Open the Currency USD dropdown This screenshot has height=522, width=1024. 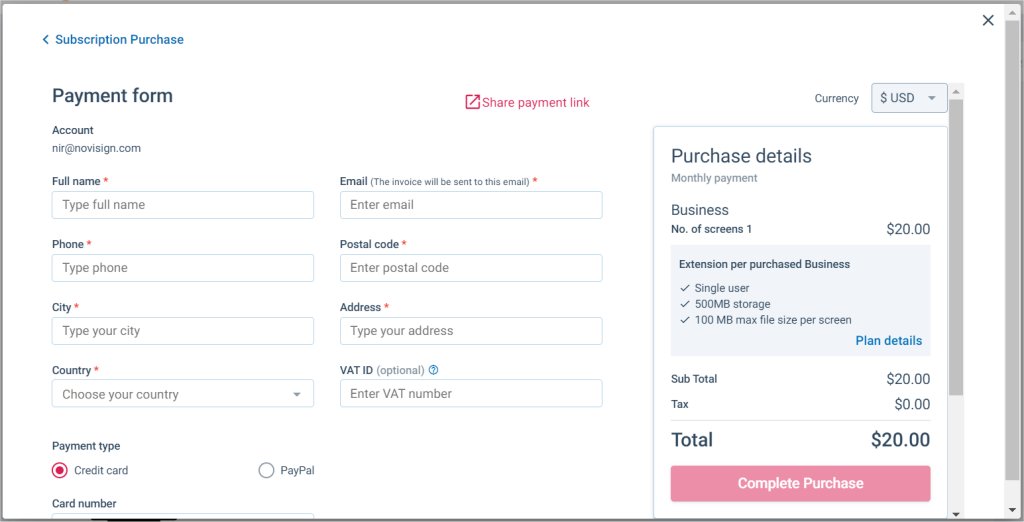(x=909, y=98)
